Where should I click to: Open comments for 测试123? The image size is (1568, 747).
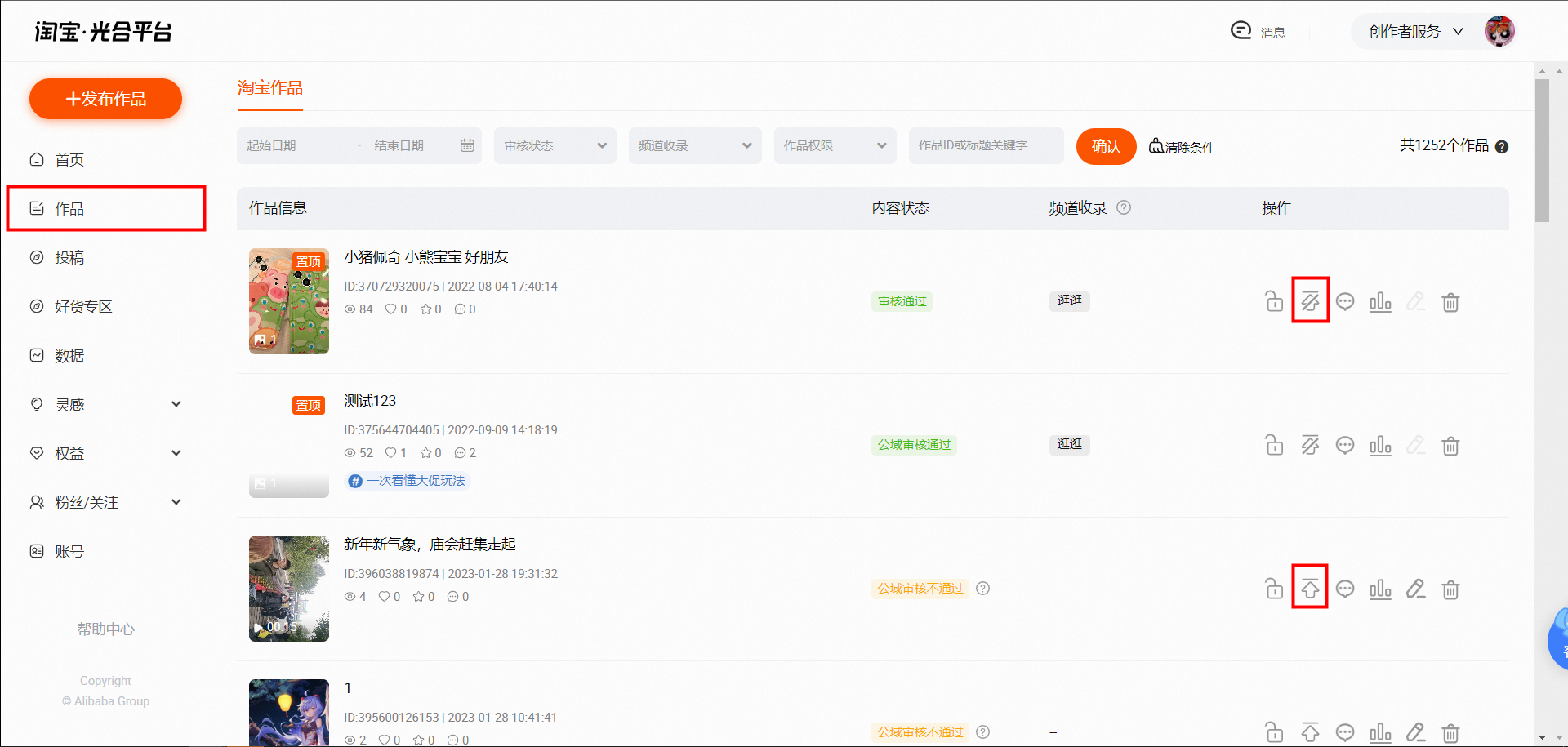pyautogui.click(x=1345, y=445)
